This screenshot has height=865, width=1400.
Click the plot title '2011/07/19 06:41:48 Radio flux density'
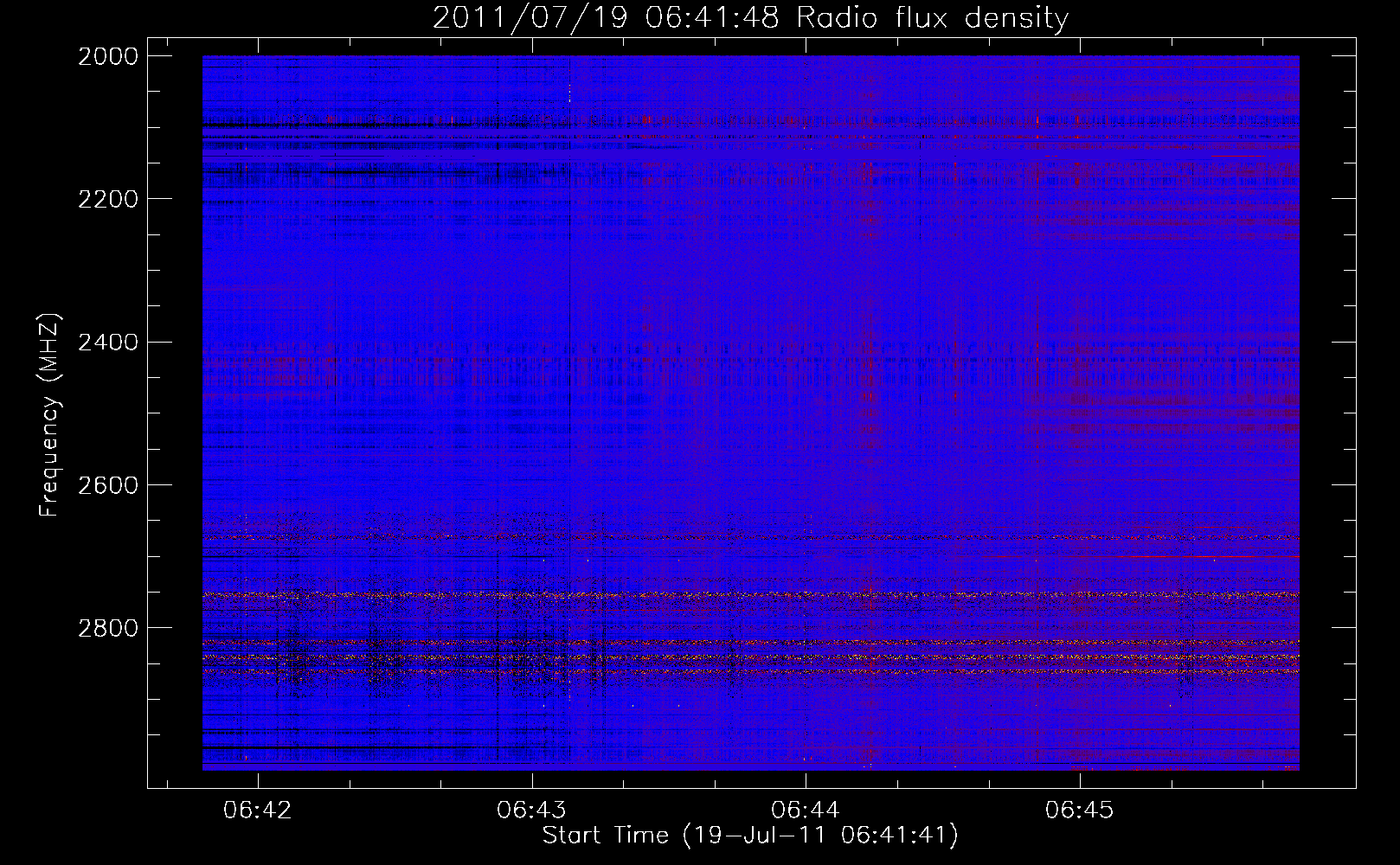tap(750, 17)
